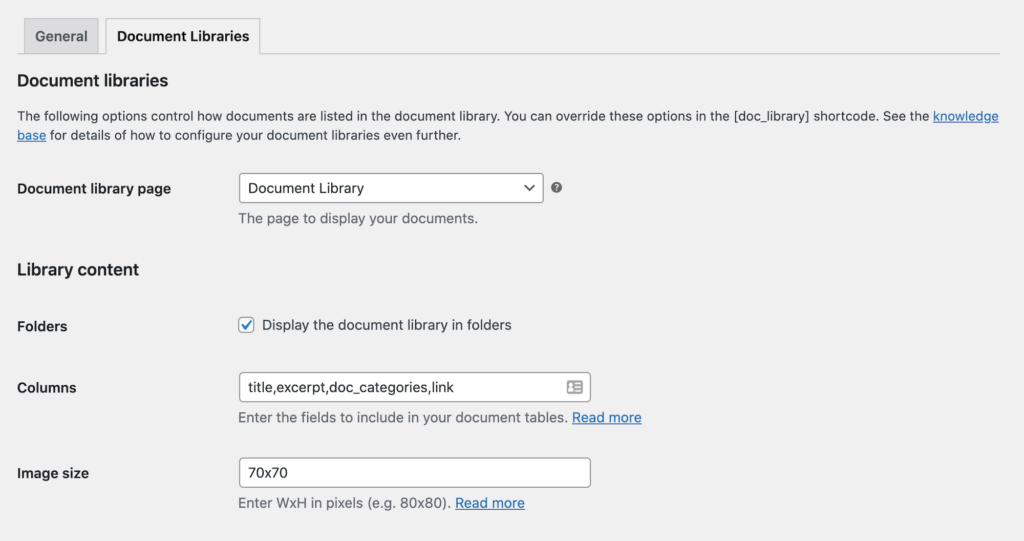The height and width of the screenshot is (541, 1024).
Task: Click the help question-mark icon
Action: coord(556,188)
